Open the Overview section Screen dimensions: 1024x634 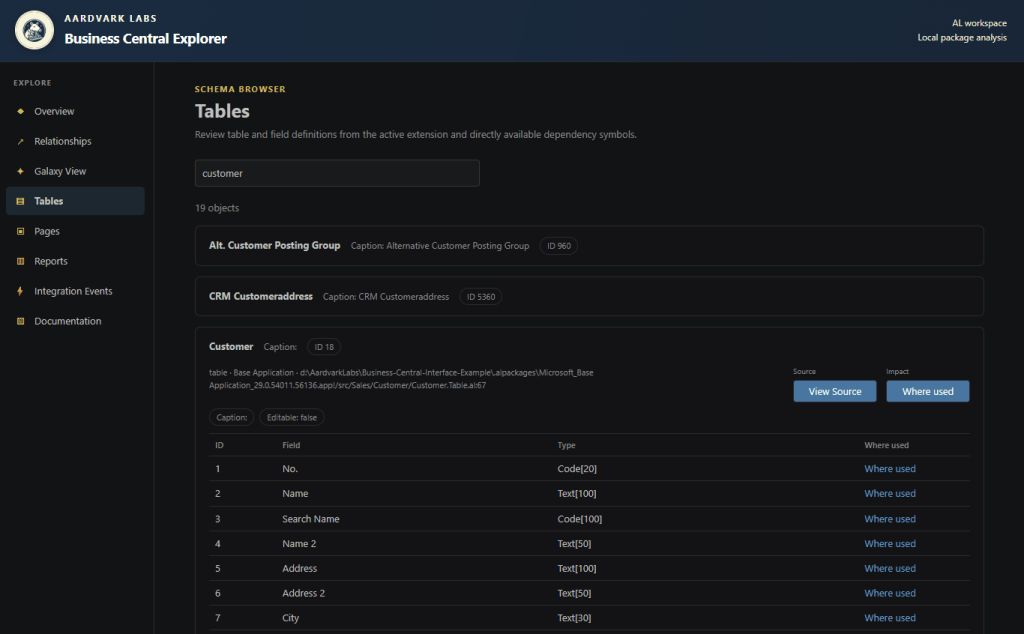coord(75,111)
